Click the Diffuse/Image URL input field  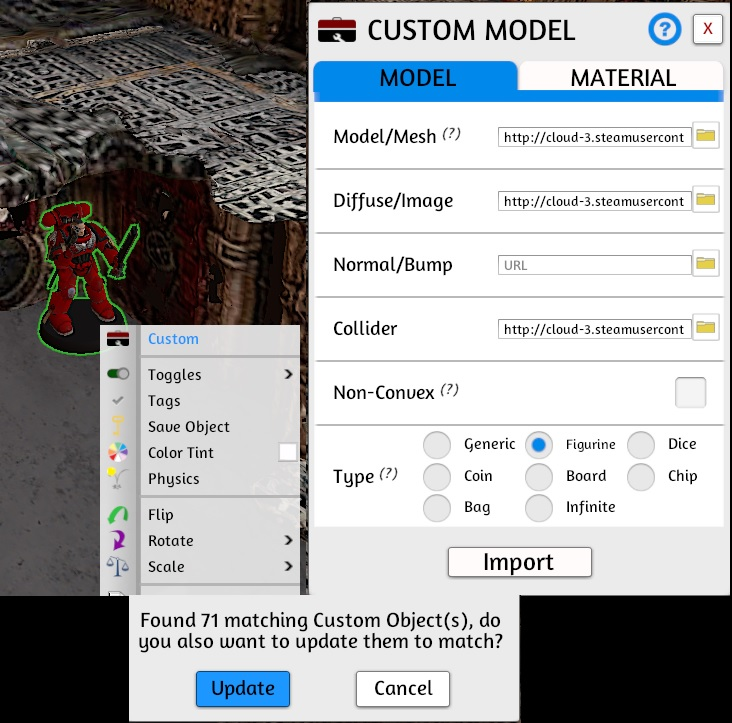click(x=594, y=201)
